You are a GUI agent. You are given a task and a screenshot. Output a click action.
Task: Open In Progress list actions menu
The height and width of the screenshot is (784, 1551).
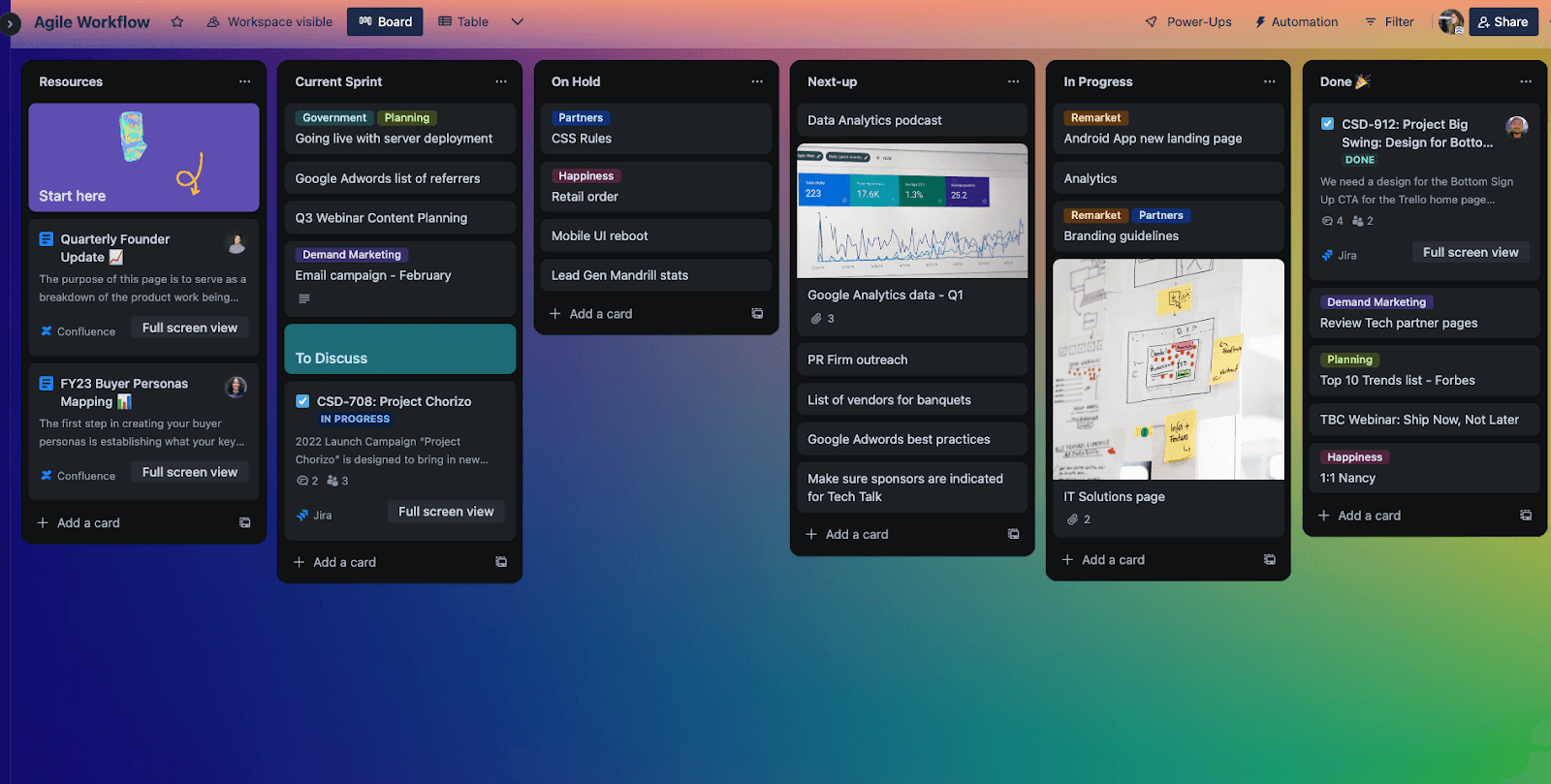(1270, 81)
